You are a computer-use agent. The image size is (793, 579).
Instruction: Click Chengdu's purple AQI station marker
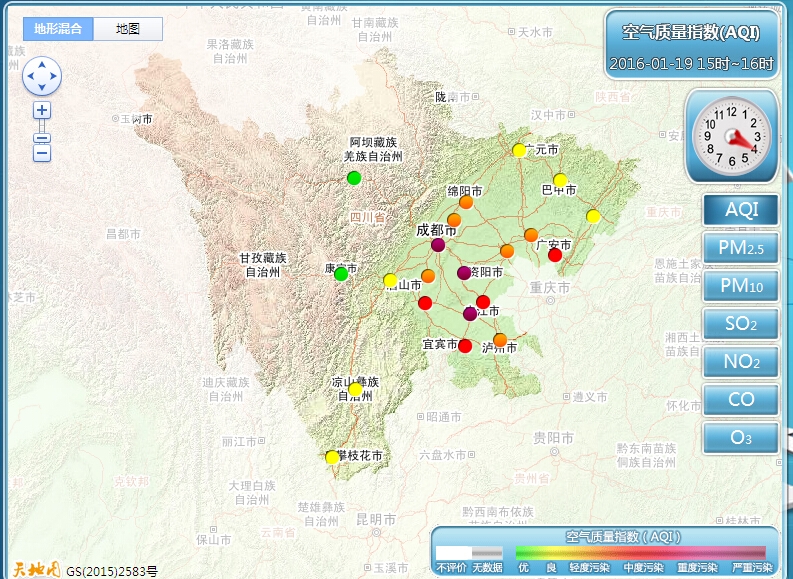[438, 245]
